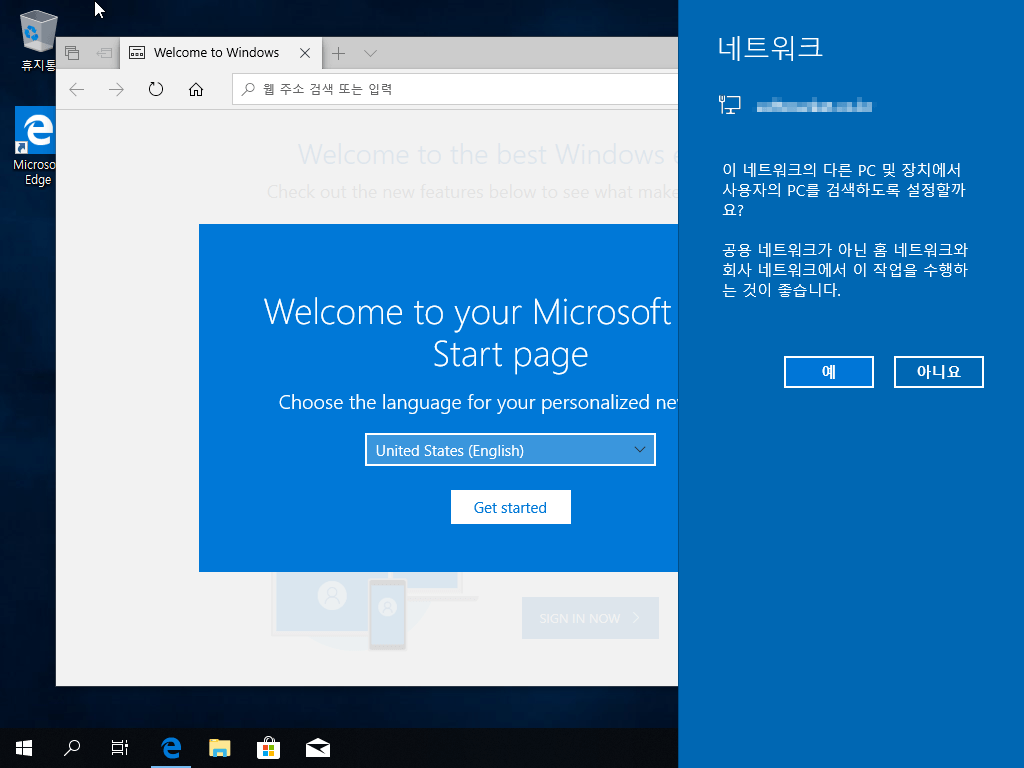Go back in Edge browser
Viewport: 1024px width, 768px height.
tap(77, 89)
